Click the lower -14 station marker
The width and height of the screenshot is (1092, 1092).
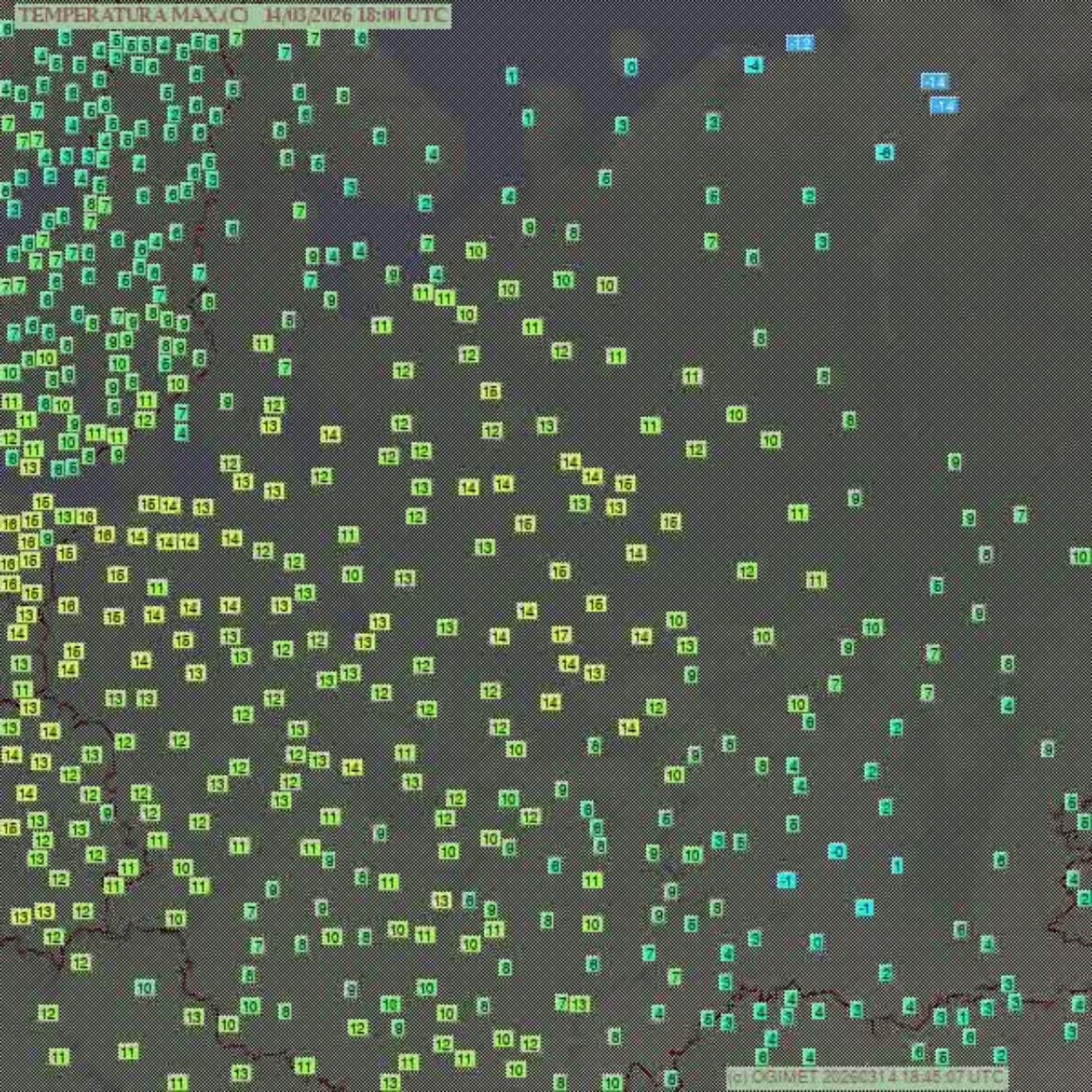click(944, 106)
